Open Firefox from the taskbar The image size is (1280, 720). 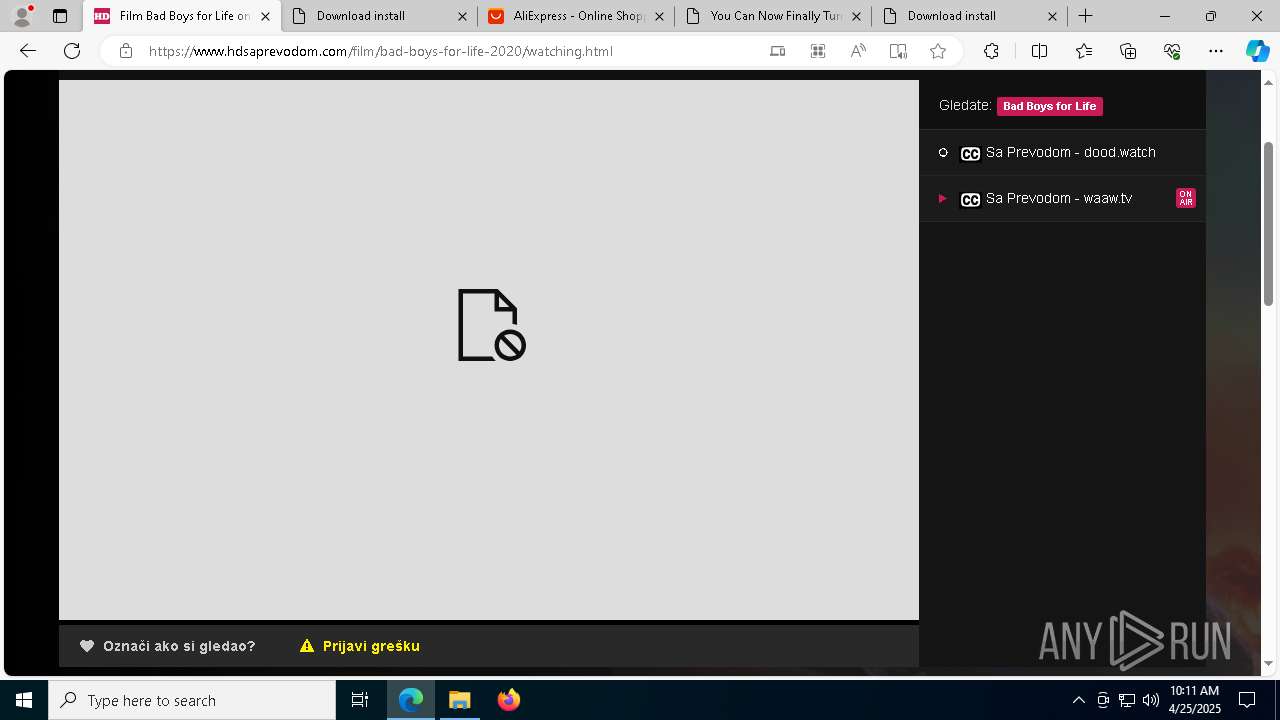point(509,700)
